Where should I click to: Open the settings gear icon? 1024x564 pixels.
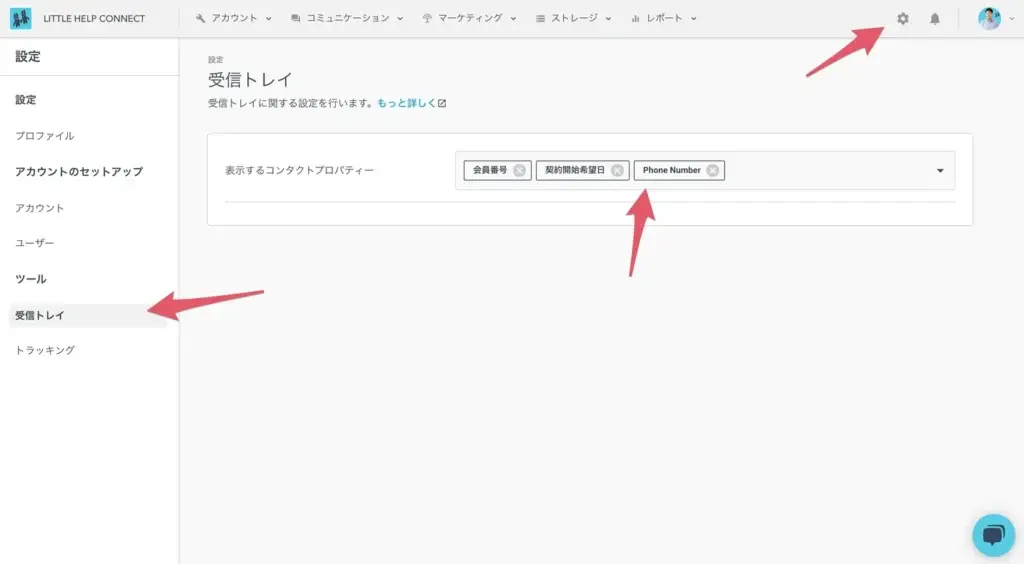[x=903, y=18]
